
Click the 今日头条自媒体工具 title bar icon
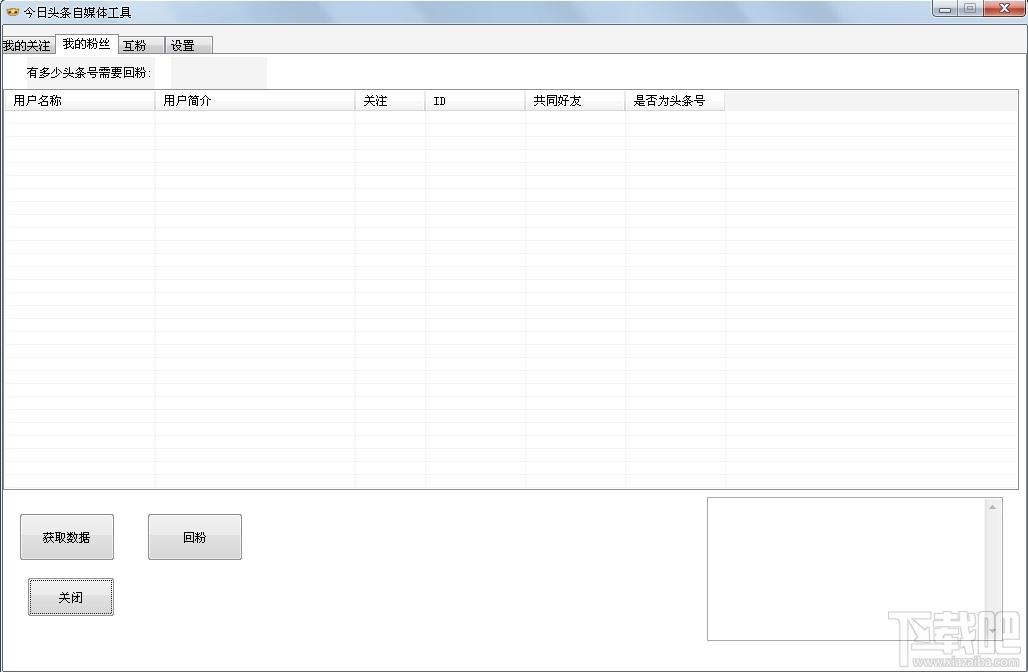(x=12, y=12)
